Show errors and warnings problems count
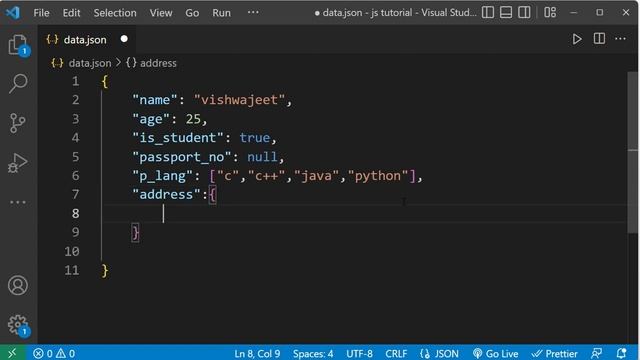Viewport: 640px width, 360px height. pos(54,353)
